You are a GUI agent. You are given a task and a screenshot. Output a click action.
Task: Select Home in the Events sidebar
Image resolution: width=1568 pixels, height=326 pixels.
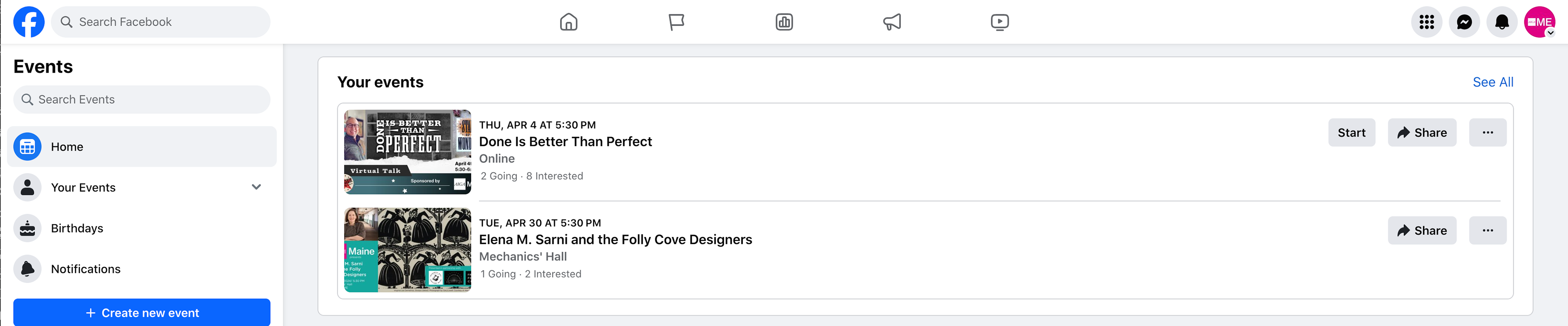pyautogui.click(x=142, y=146)
